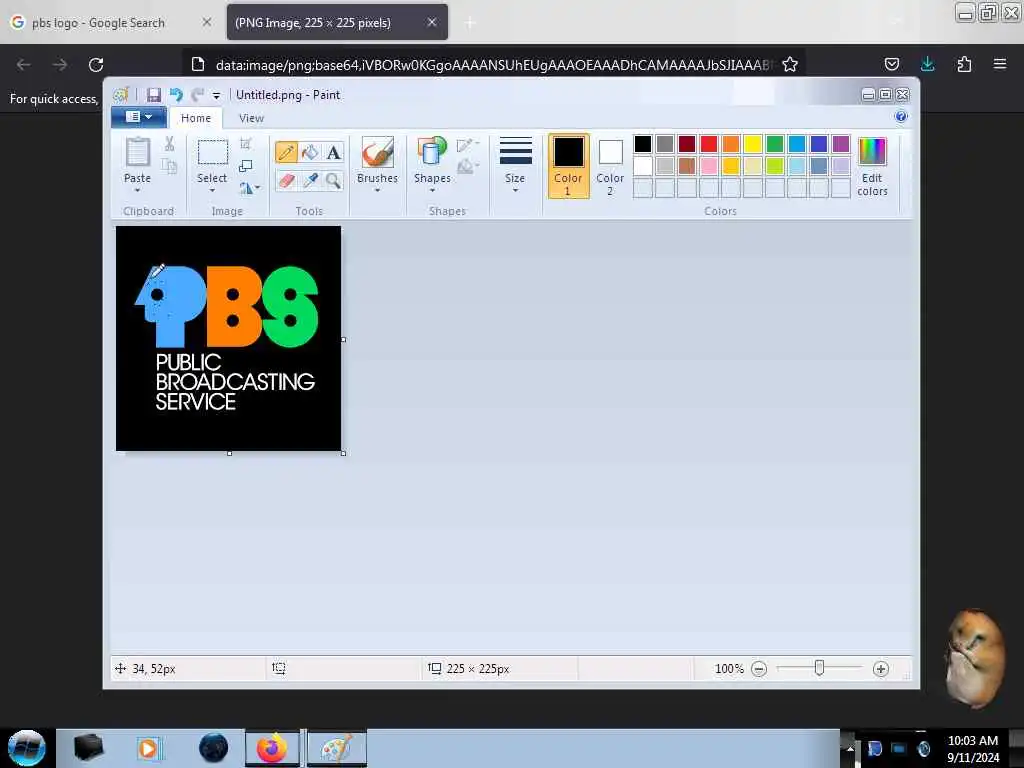The image size is (1024, 768).
Task: Select the Magnifier tool
Action: [x=334, y=180]
